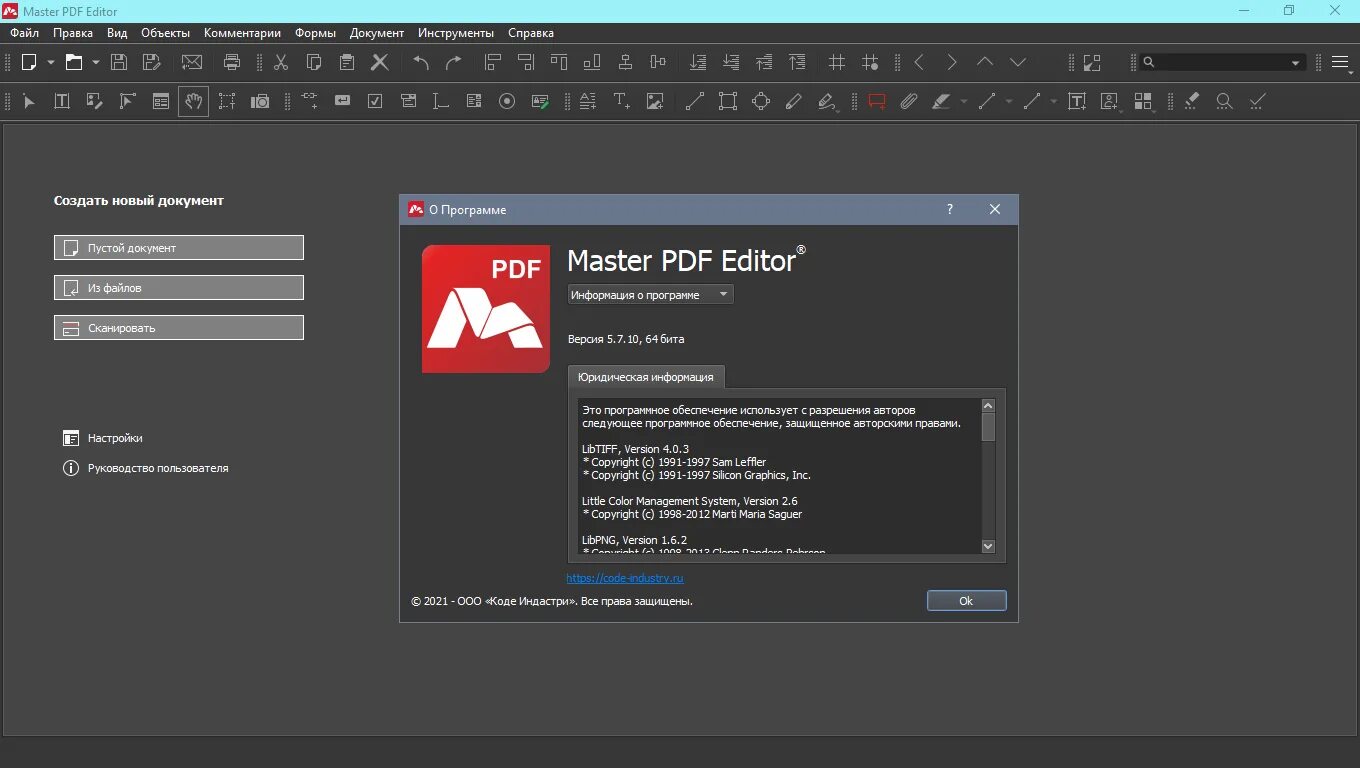Click the legal info scrollbar down arrow
Screen dimensions: 1360x768
pyautogui.click(x=988, y=546)
